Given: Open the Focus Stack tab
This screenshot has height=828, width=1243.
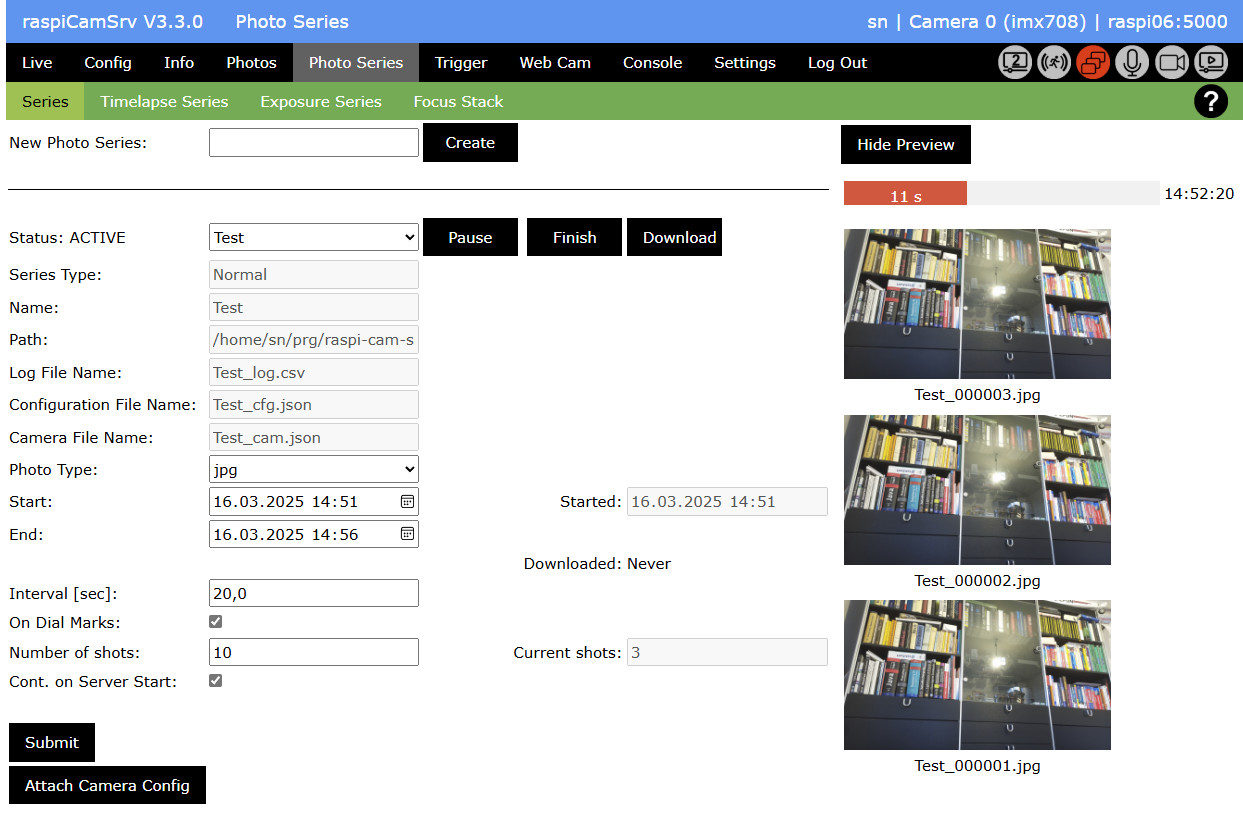Looking at the screenshot, I should tap(458, 101).
